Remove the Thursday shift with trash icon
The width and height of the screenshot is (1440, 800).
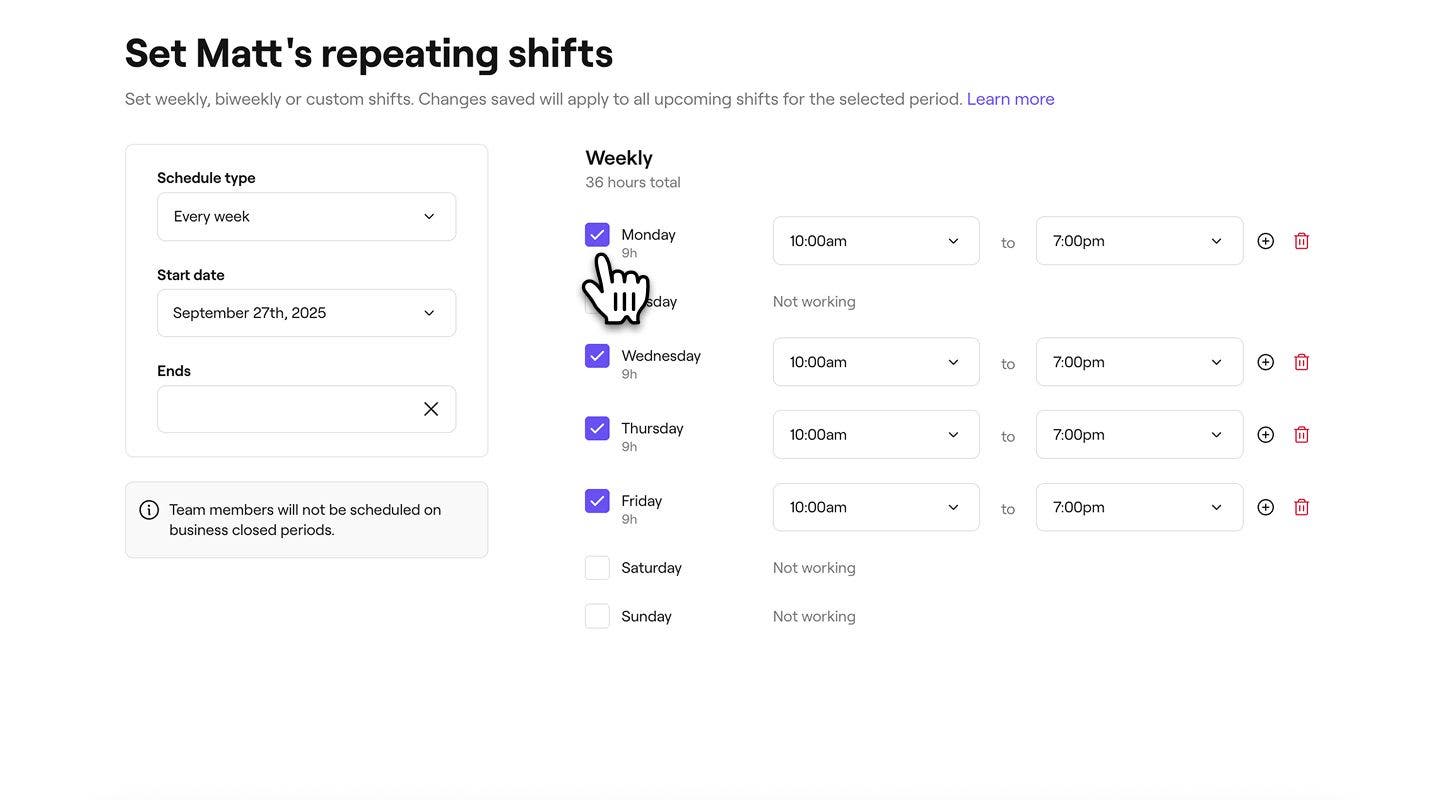[1301, 435]
